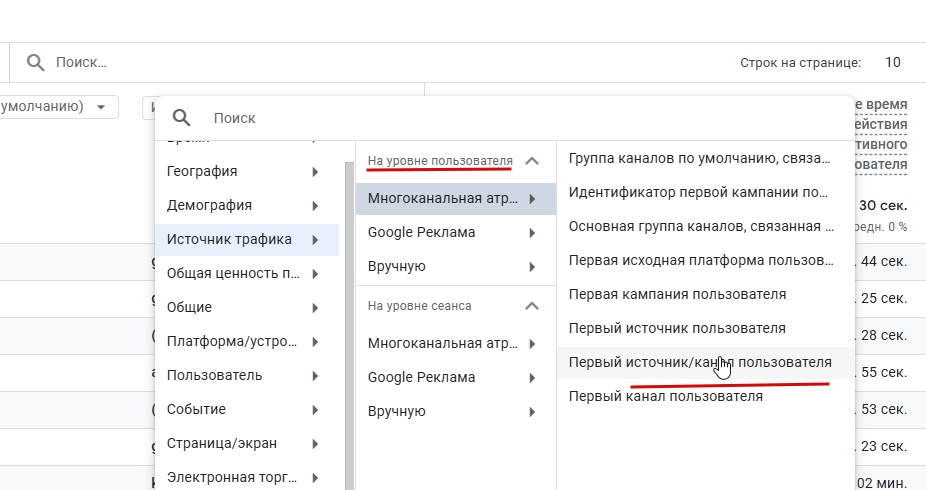Open the rows-per-page dropdown showing 10
Screen dimensions: 926x490
tap(892, 63)
